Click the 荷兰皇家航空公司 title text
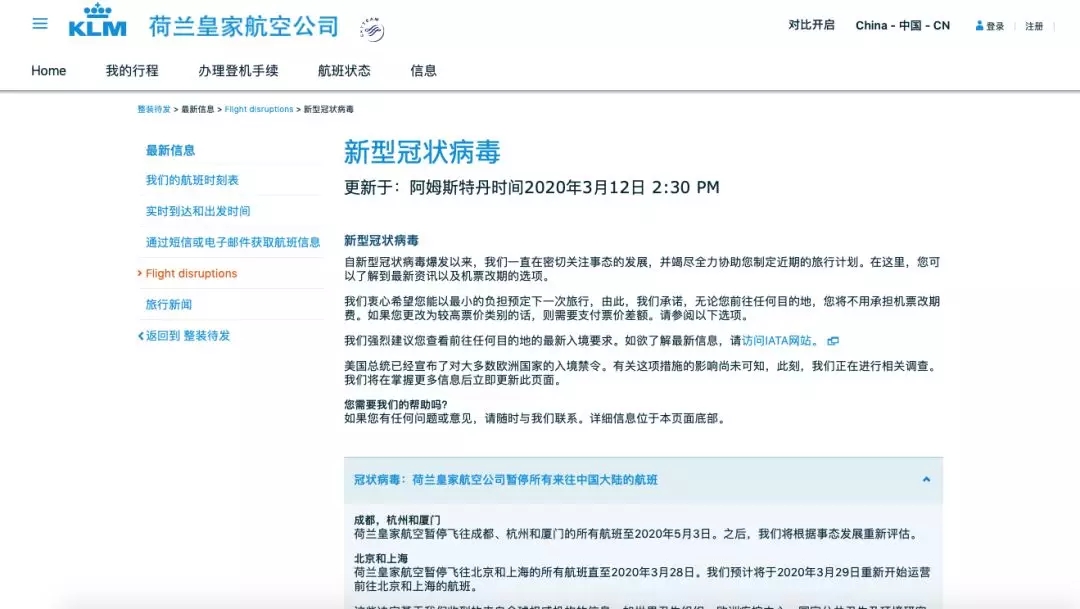The width and height of the screenshot is (1080, 609). click(x=244, y=27)
